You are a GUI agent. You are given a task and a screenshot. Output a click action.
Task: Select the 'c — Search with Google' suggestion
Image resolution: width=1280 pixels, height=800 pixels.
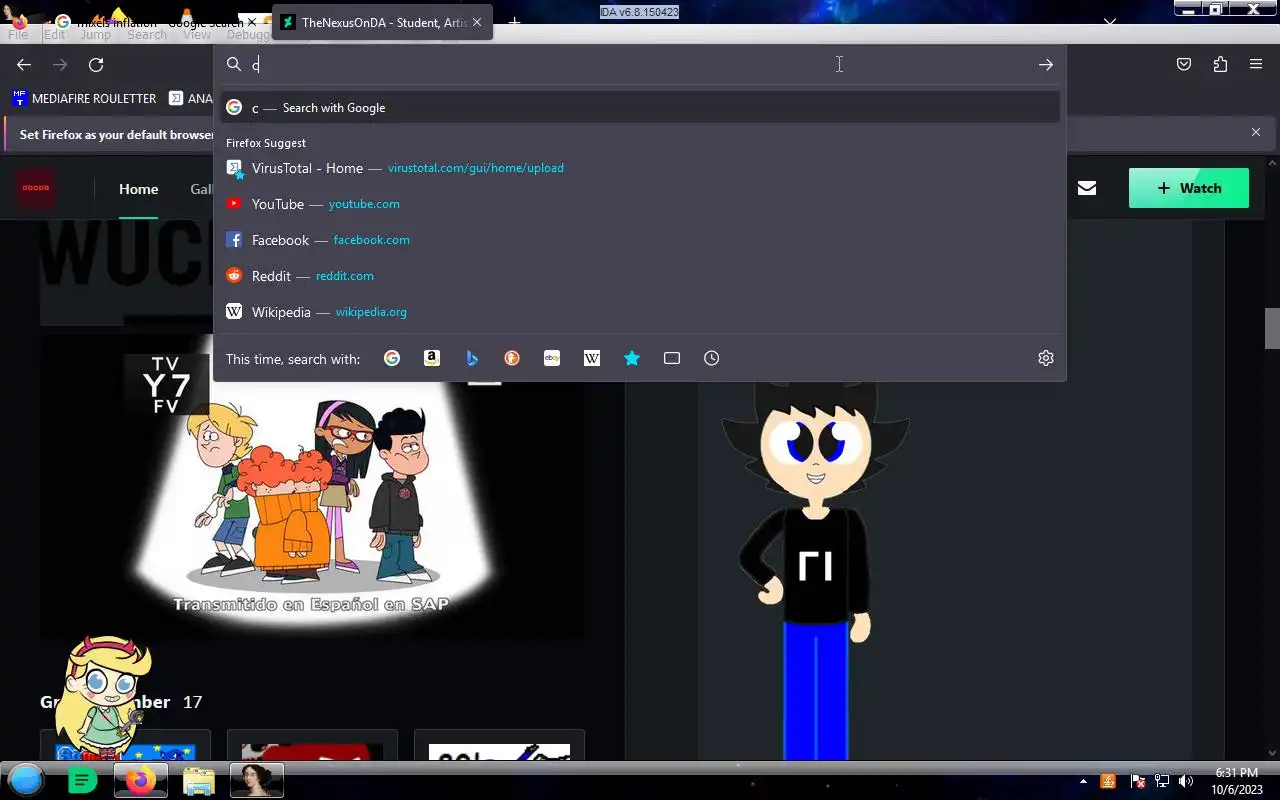point(640,108)
